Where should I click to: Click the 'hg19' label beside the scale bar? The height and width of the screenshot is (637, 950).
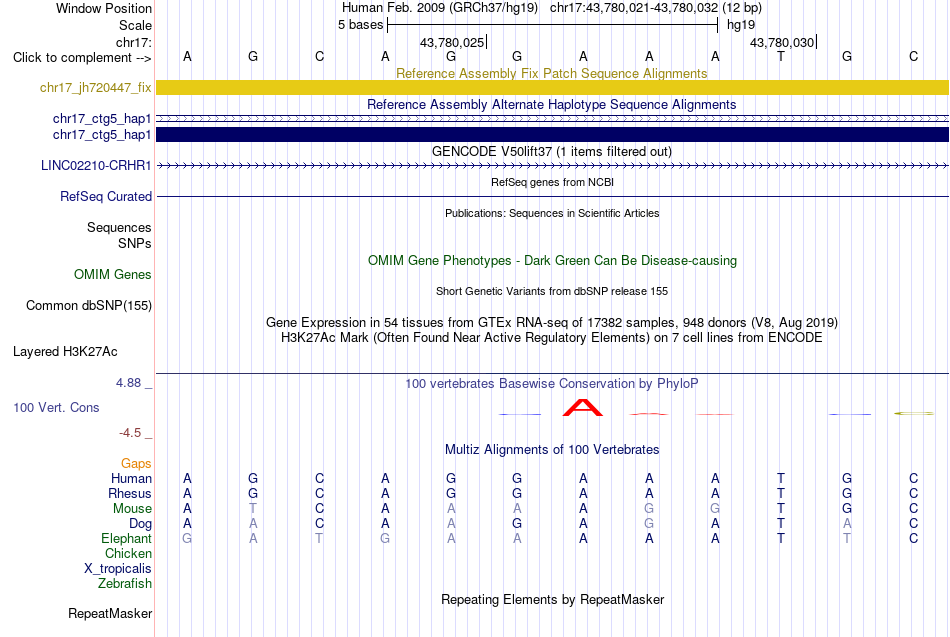[741, 25]
